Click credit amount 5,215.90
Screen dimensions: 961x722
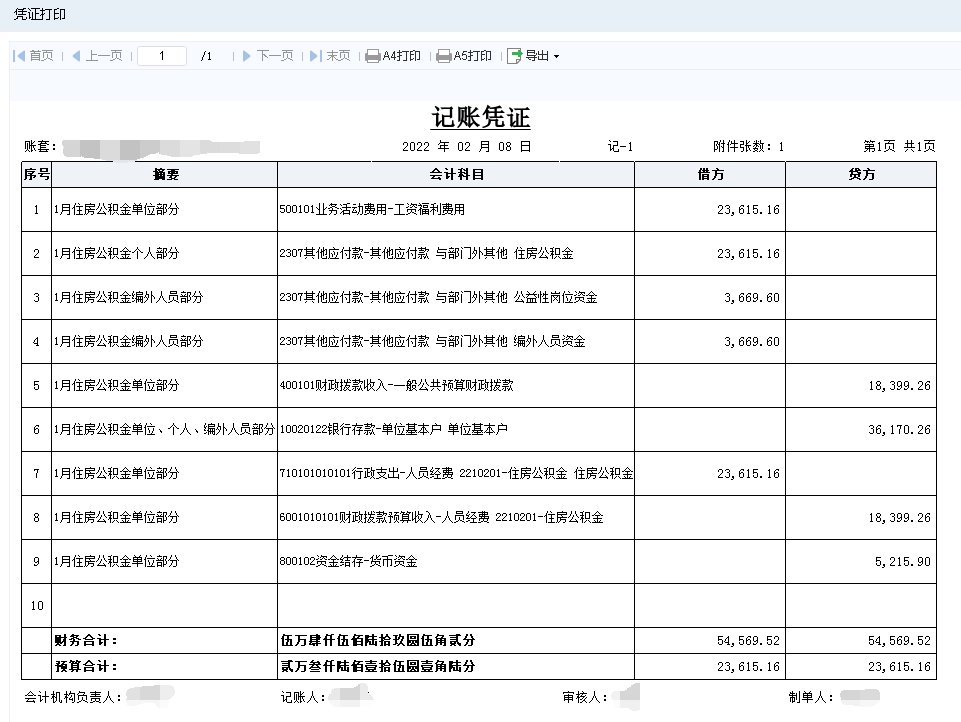(x=903, y=561)
